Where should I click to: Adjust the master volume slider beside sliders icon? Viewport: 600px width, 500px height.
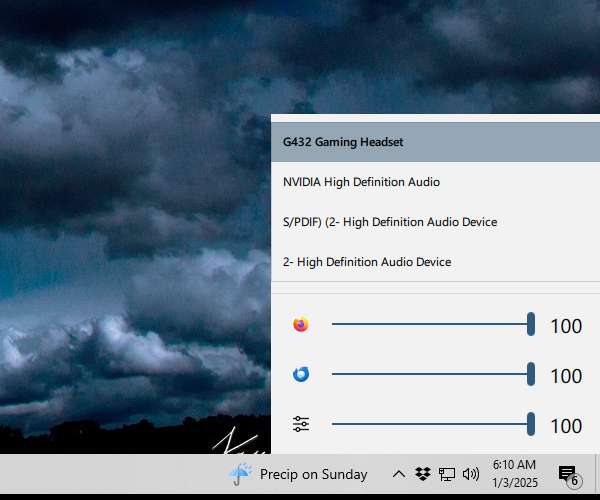click(x=433, y=424)
